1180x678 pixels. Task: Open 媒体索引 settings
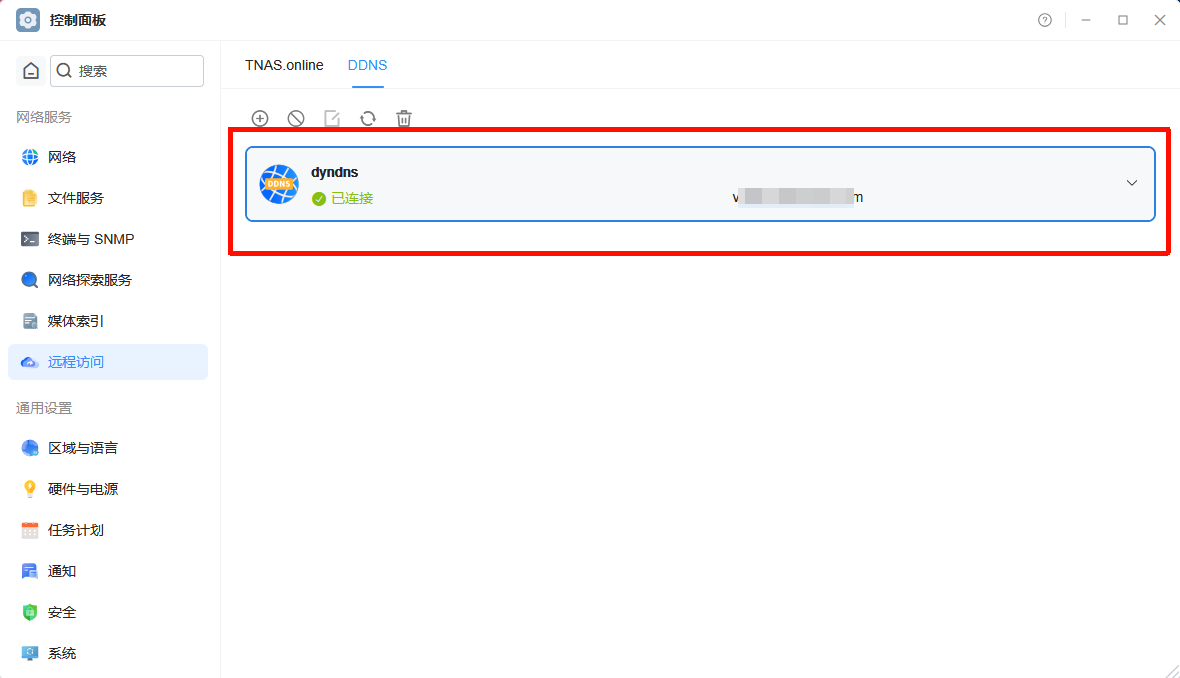coord(108,321)
